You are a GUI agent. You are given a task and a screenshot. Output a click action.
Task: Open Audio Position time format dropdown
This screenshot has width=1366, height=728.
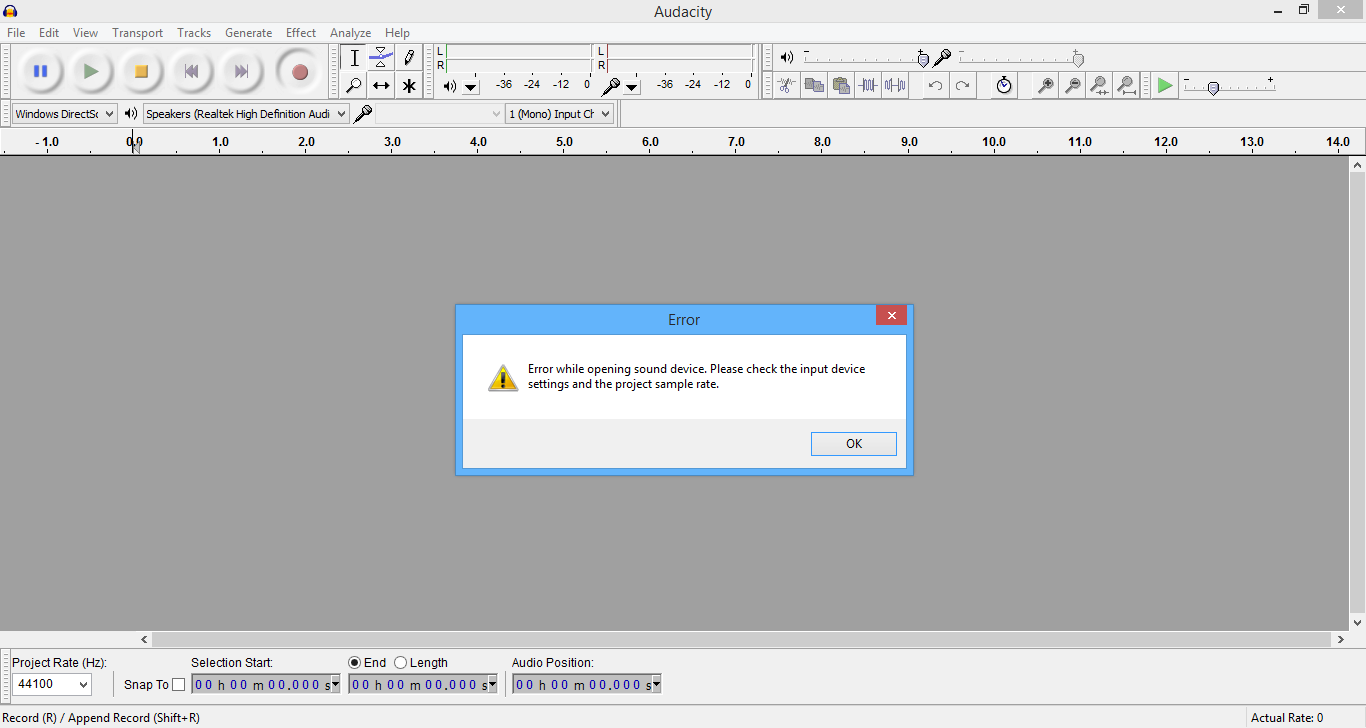(656, 685)
